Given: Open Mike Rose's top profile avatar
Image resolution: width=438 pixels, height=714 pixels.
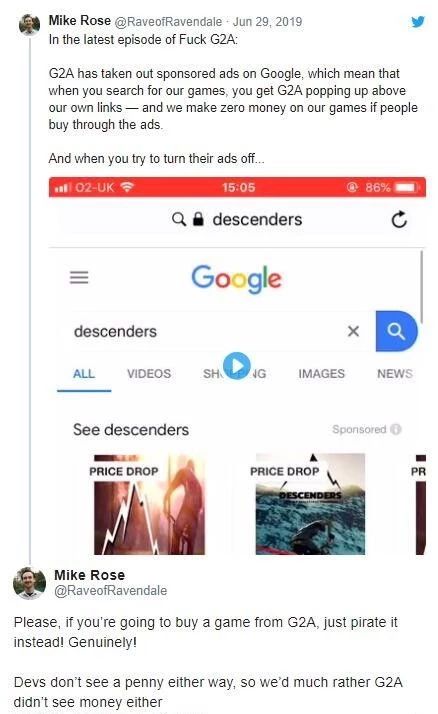Looking at the screenshot, I should 30,24.
